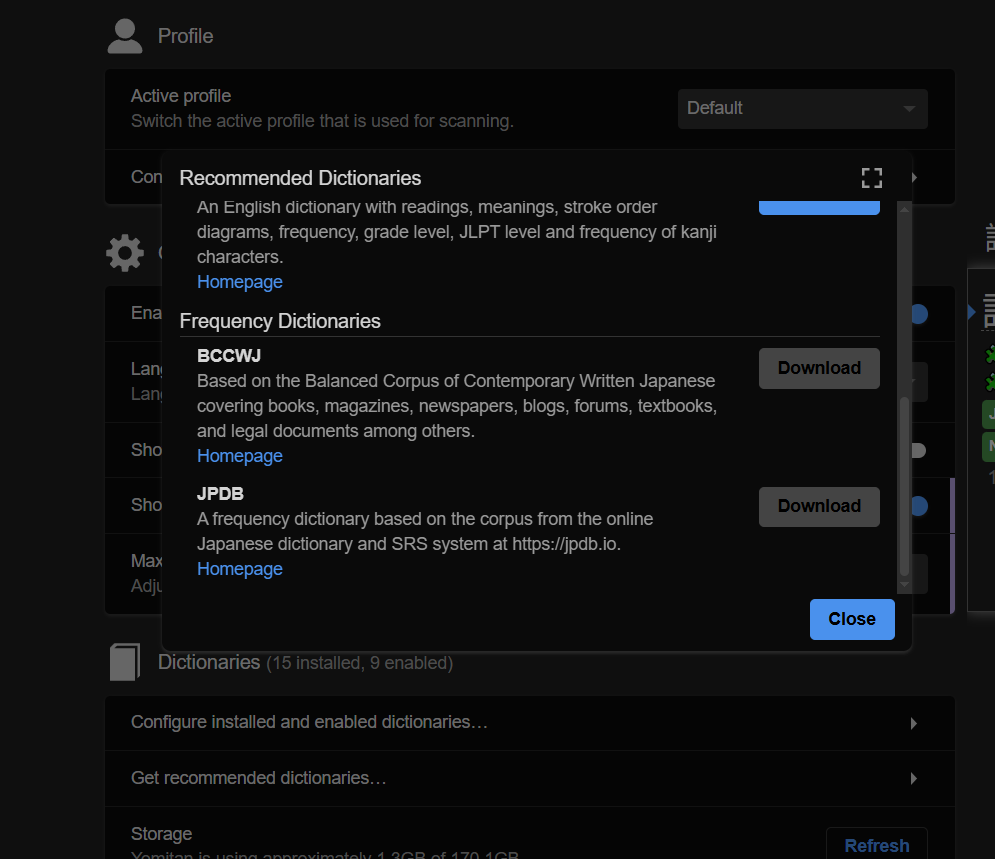The width and height of the screenshot is (995, 859).
Task: Toggle the gray off switch behind the dialog
Action: 918,450
